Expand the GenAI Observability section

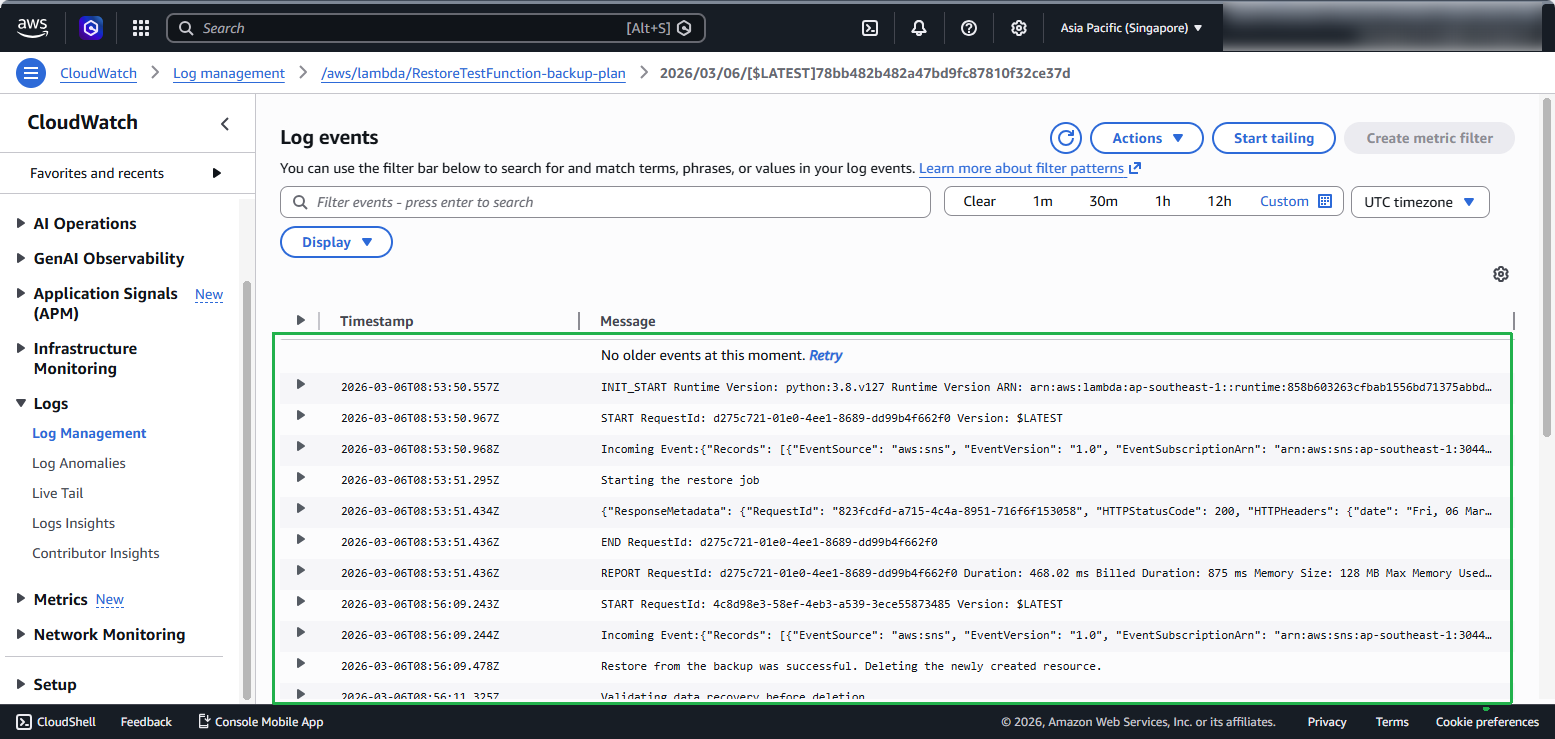[22, 258]
